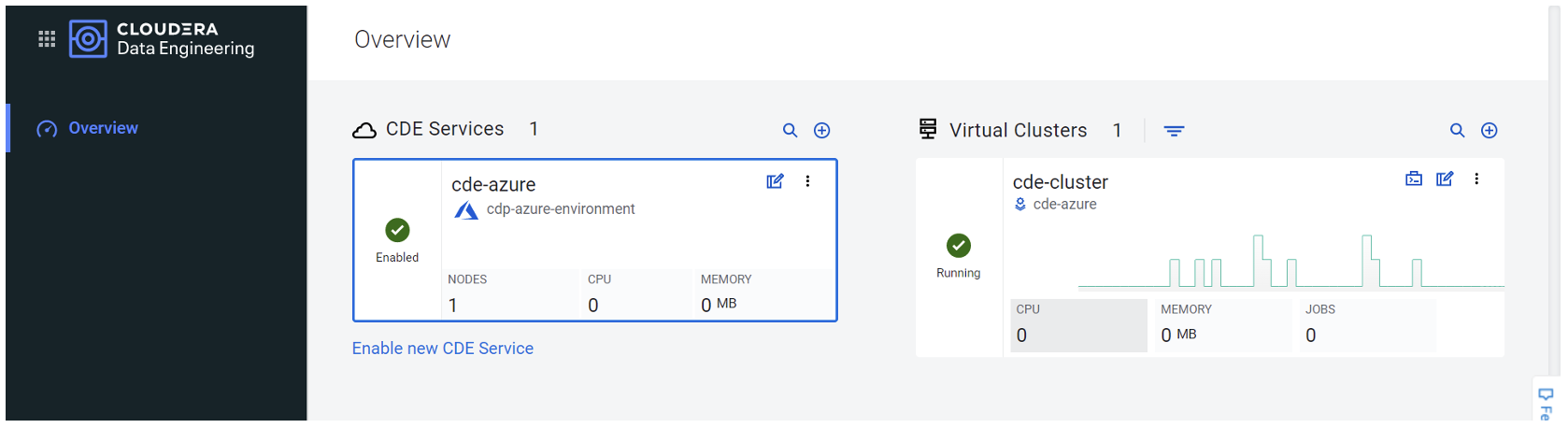Select the JOBS metric tile on cde-cluster
Screen dimensions: 1568x428
coord(1368,325)
